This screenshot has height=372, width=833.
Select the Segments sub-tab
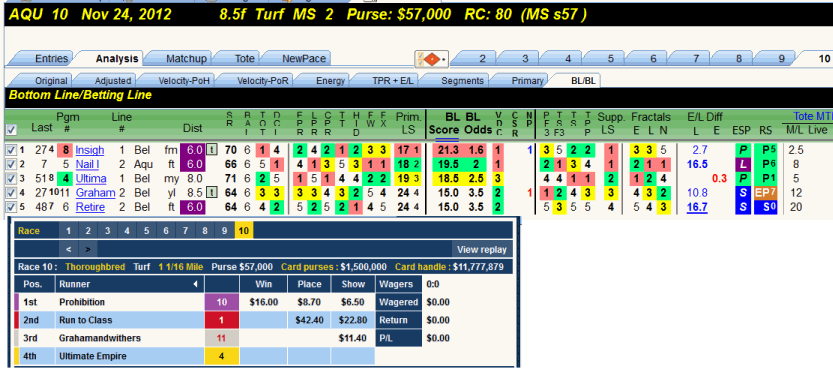pyautogui.click(x=455, y=81)
